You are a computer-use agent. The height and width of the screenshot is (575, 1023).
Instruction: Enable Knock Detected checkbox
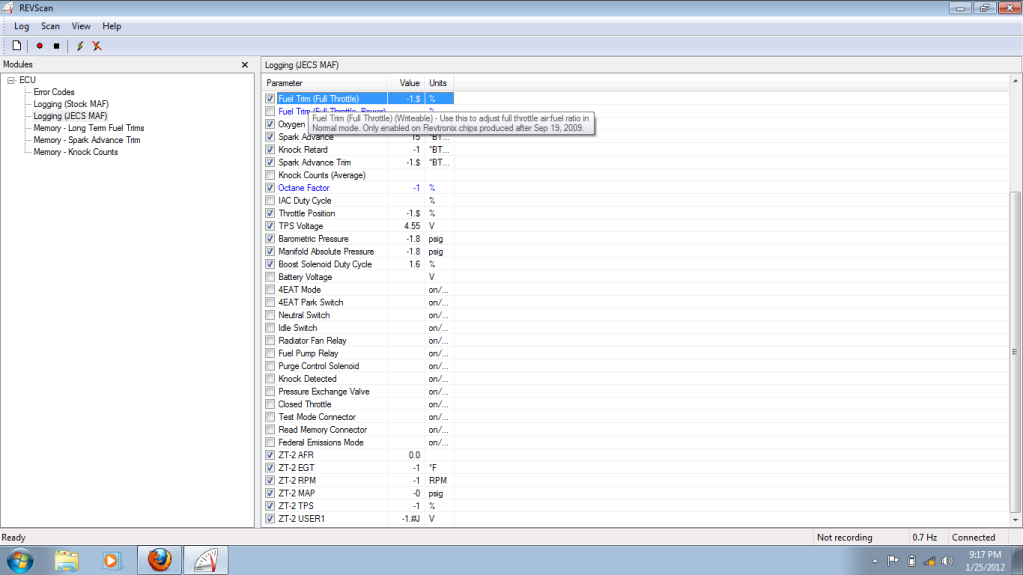point(270,379)
